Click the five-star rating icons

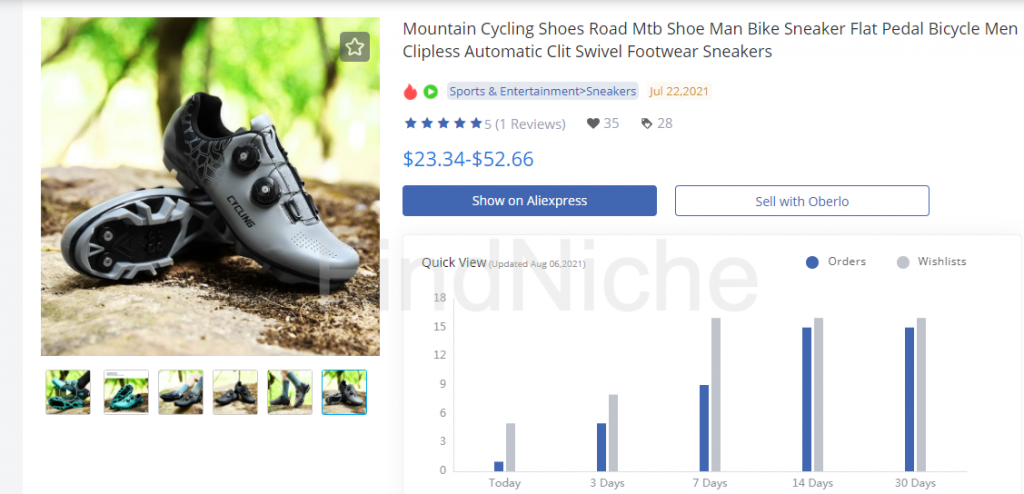point(443,123)
